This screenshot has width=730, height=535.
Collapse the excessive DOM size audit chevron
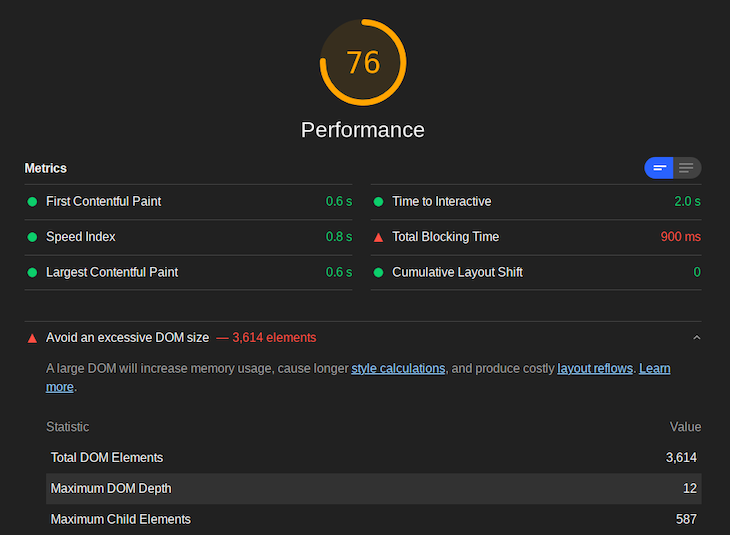click(x=696, y=338)
